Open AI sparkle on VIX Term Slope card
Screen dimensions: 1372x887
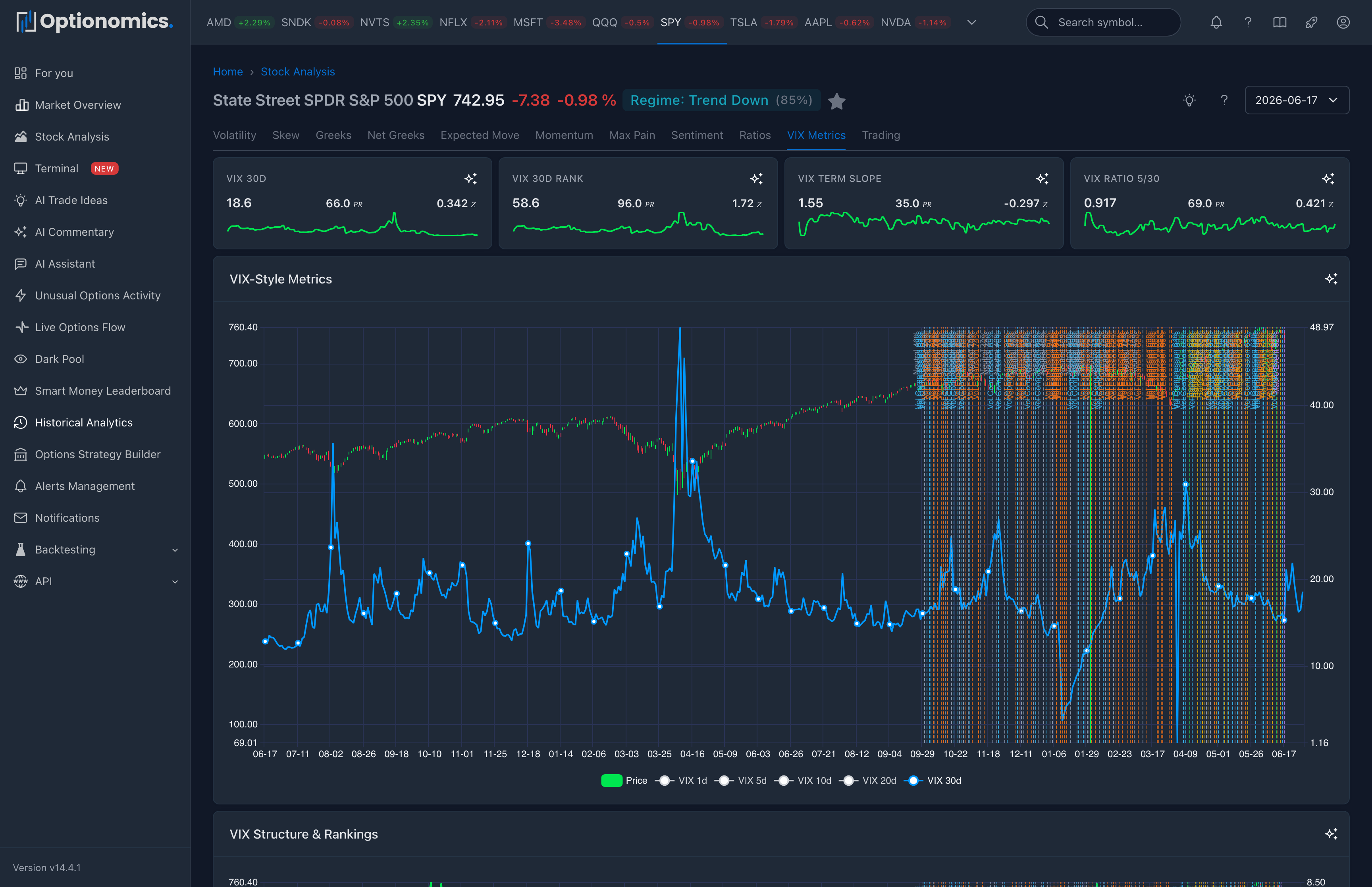click(1042, 179)
